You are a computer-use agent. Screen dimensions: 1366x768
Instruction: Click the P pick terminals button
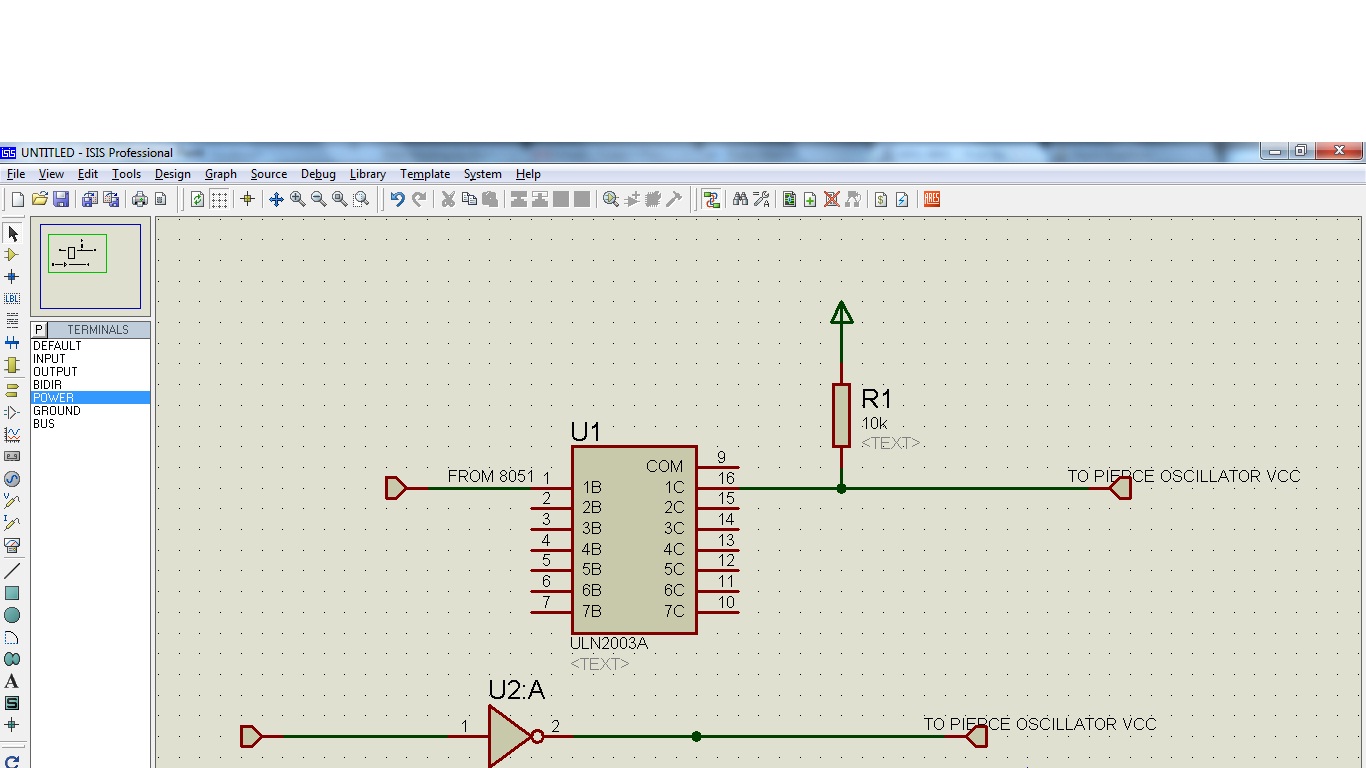pos(39,329)
